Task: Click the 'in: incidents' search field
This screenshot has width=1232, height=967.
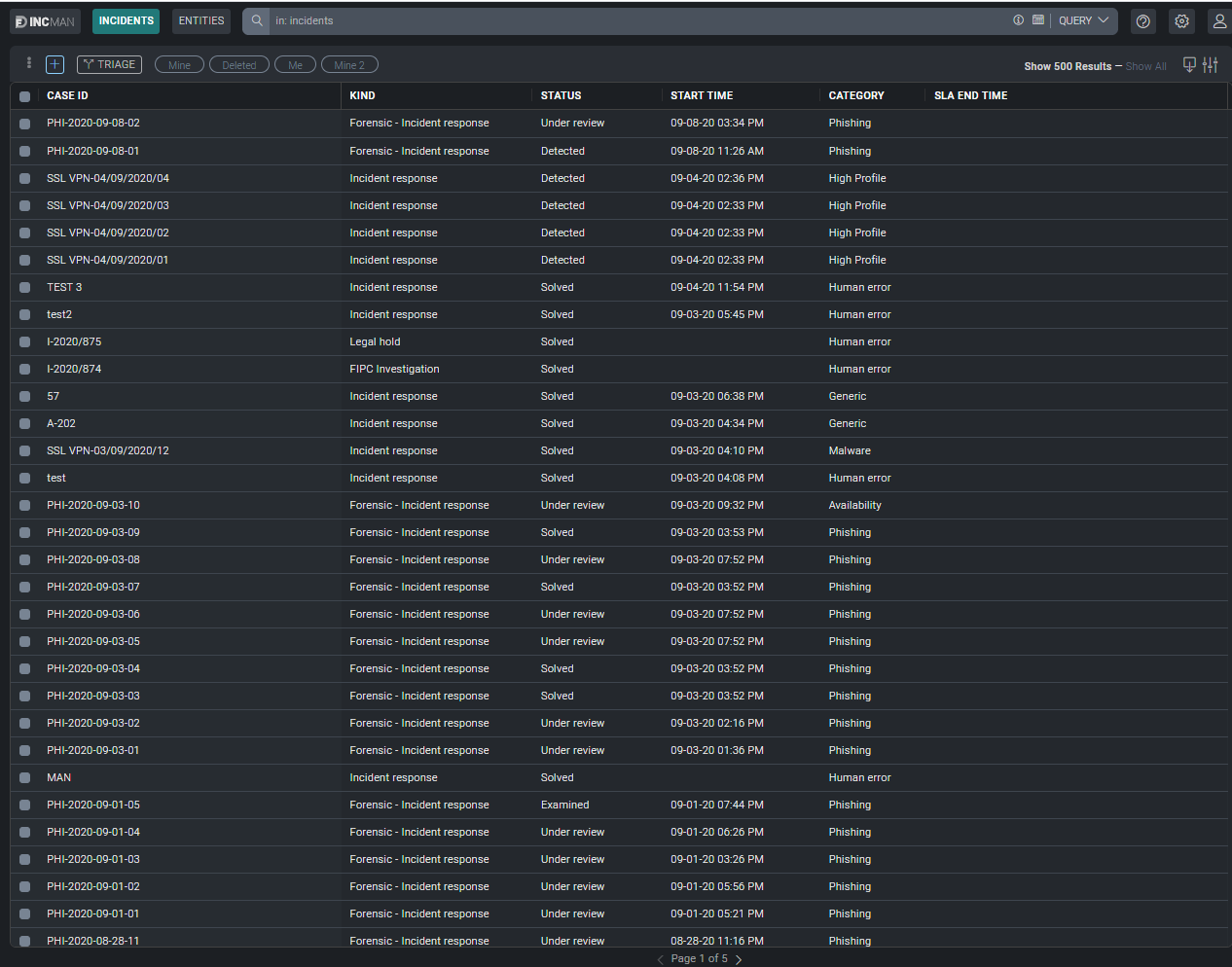Action: [x=633, y=20]
